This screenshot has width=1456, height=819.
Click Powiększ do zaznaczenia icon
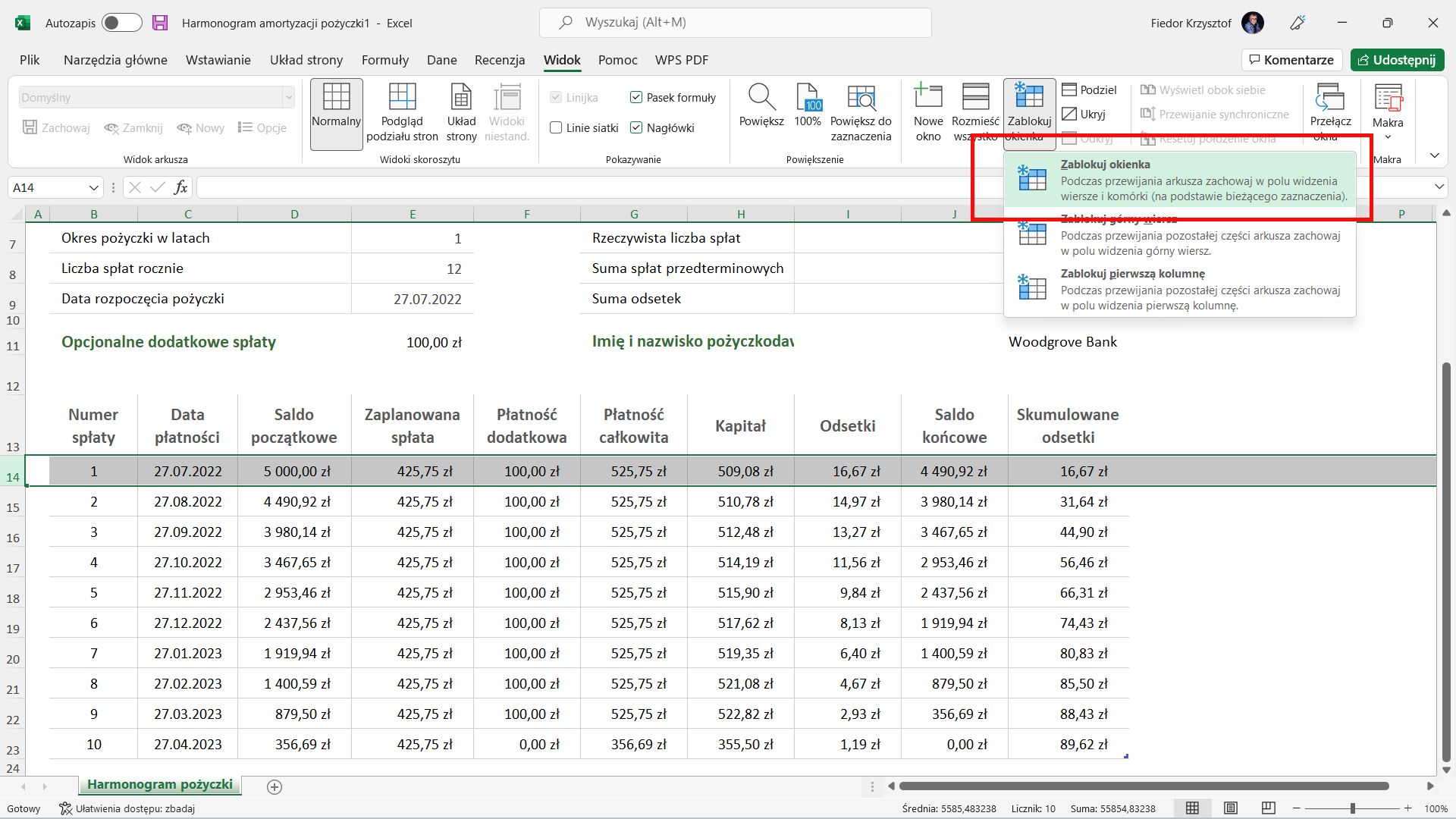tap(861, 99)
